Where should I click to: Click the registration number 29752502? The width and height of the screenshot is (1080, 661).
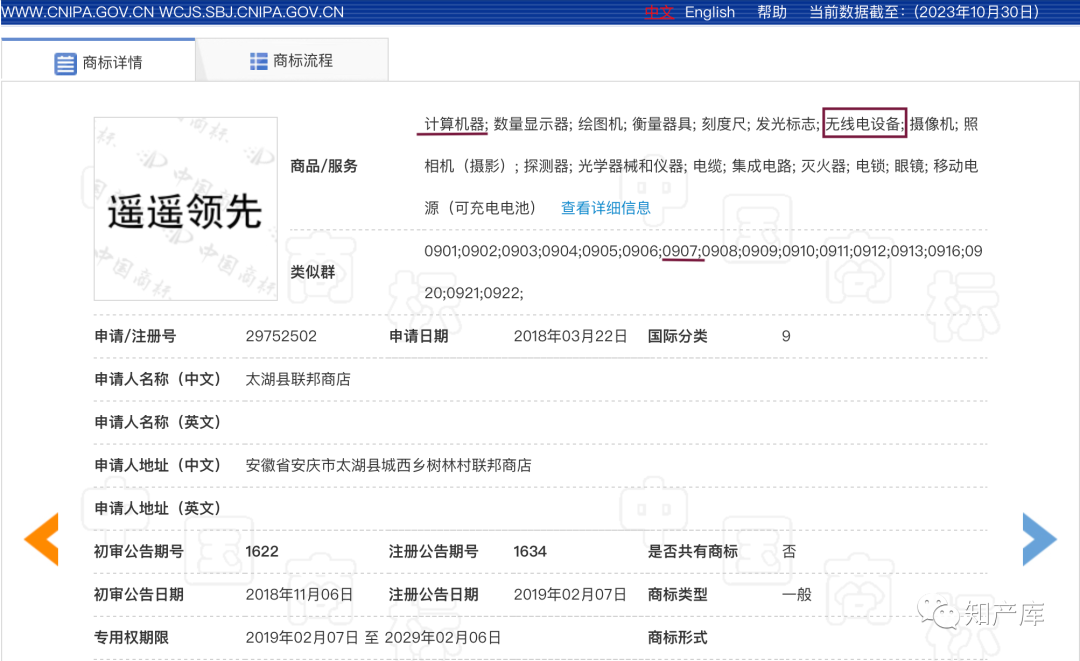281,336
